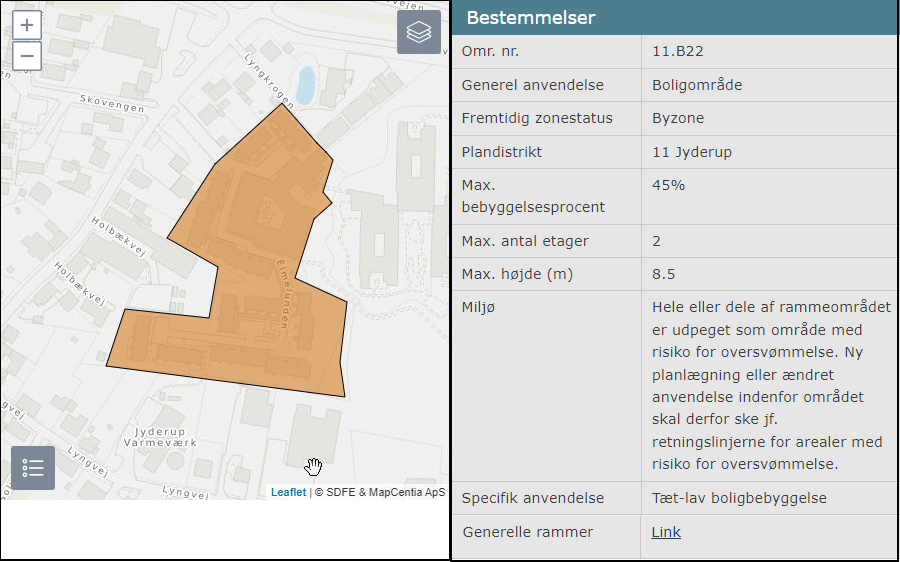Viewport: 900px width, 562px height.
Task: Click the Tæt-lav boligbebyggelse value
Action: (x=739, y=498)
